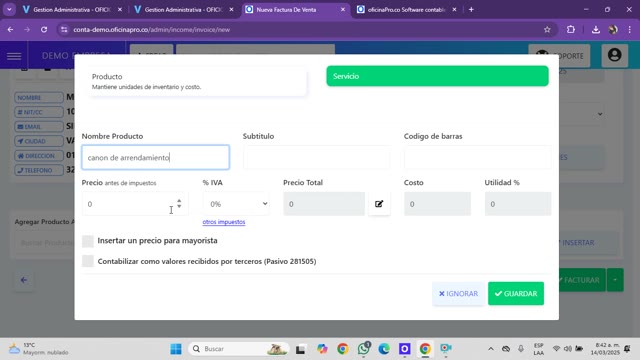Click the Precio Total field
Screen dimensions: 640x360
click(x=324, y=204)
